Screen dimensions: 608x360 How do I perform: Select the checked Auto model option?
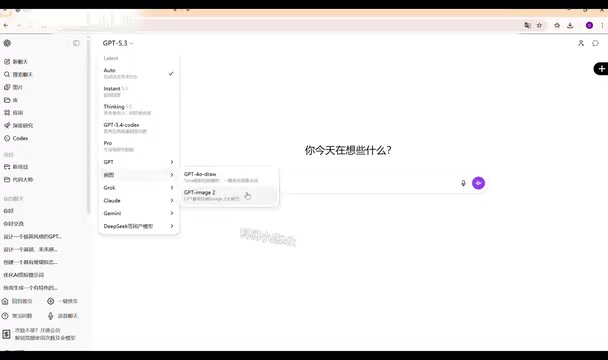click(x=138, y=73)
